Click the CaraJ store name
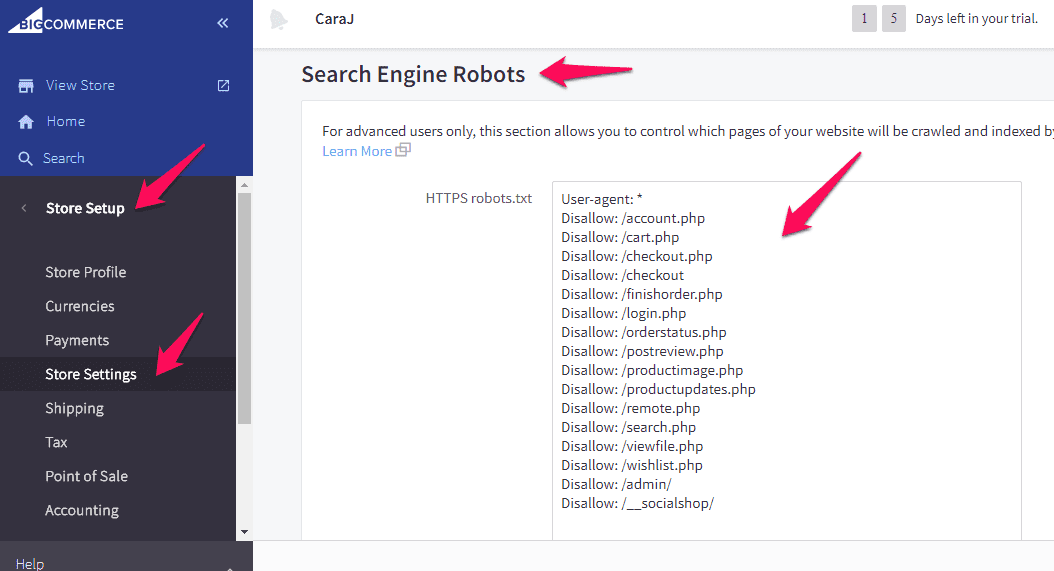This screenshot has height=571, width=1054. coord(334,19)
